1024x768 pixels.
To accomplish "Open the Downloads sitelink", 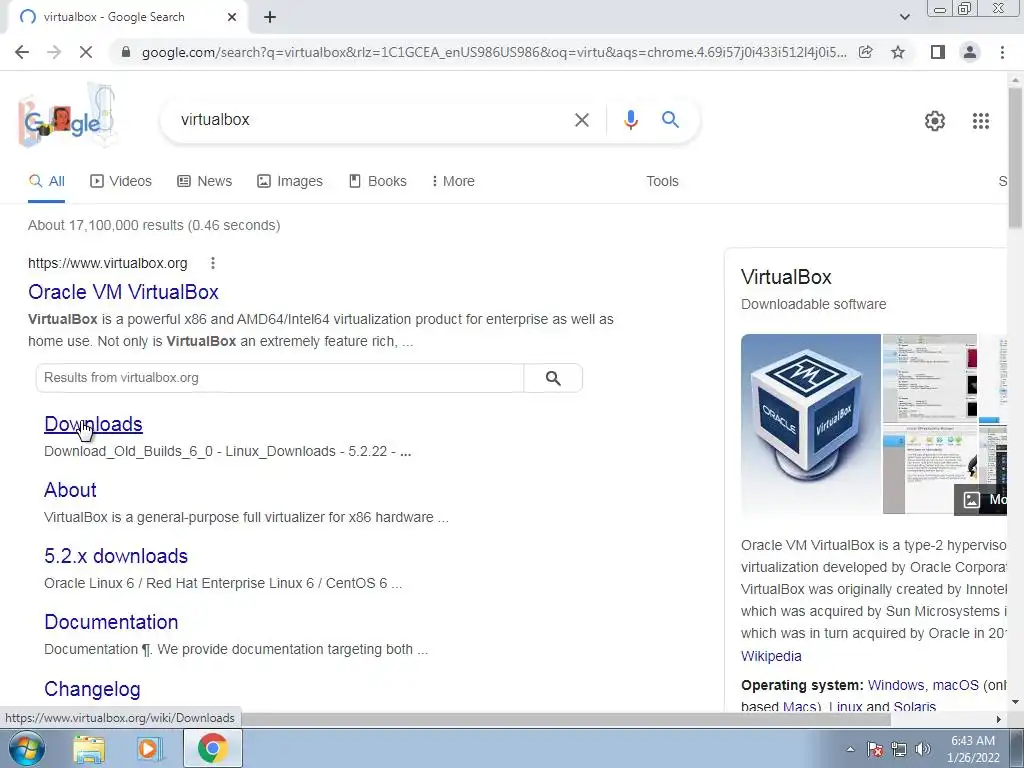I will (93, 424).
